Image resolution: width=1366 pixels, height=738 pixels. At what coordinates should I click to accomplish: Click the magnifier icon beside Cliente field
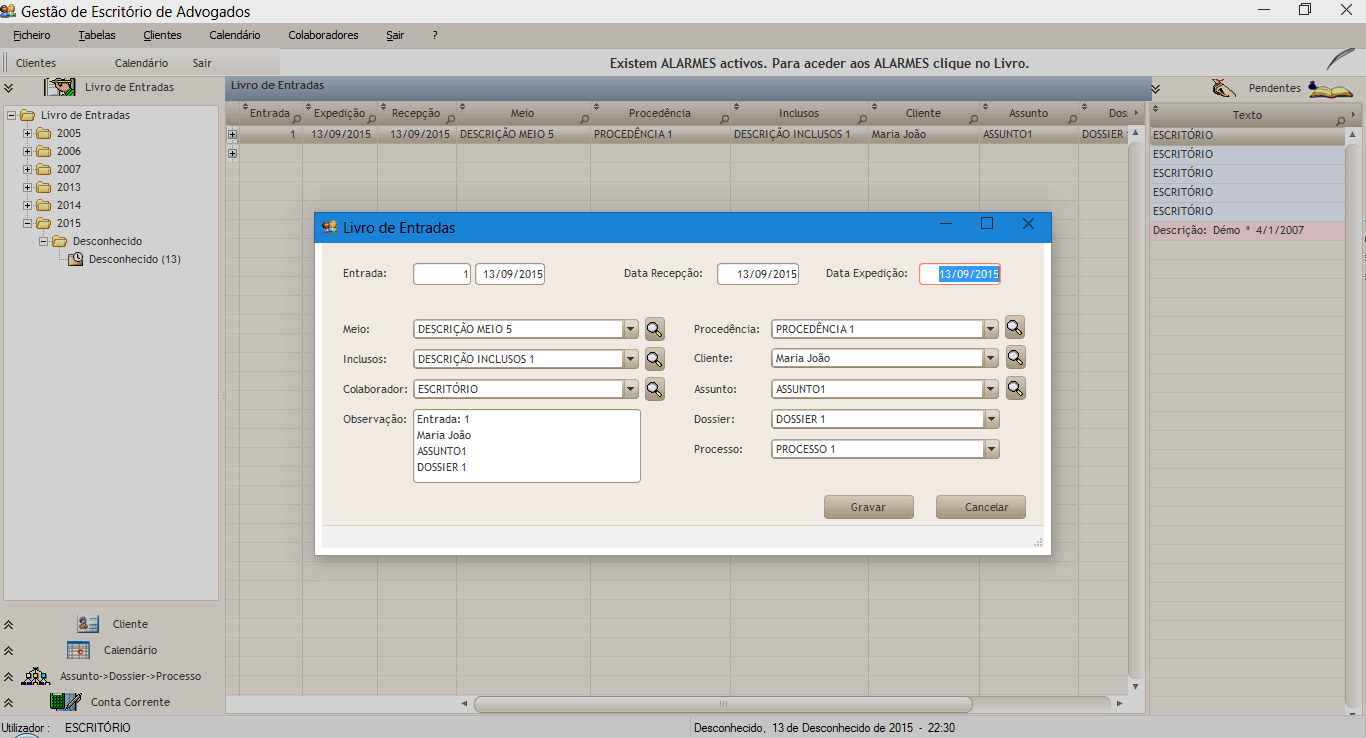click(1014, 358)
